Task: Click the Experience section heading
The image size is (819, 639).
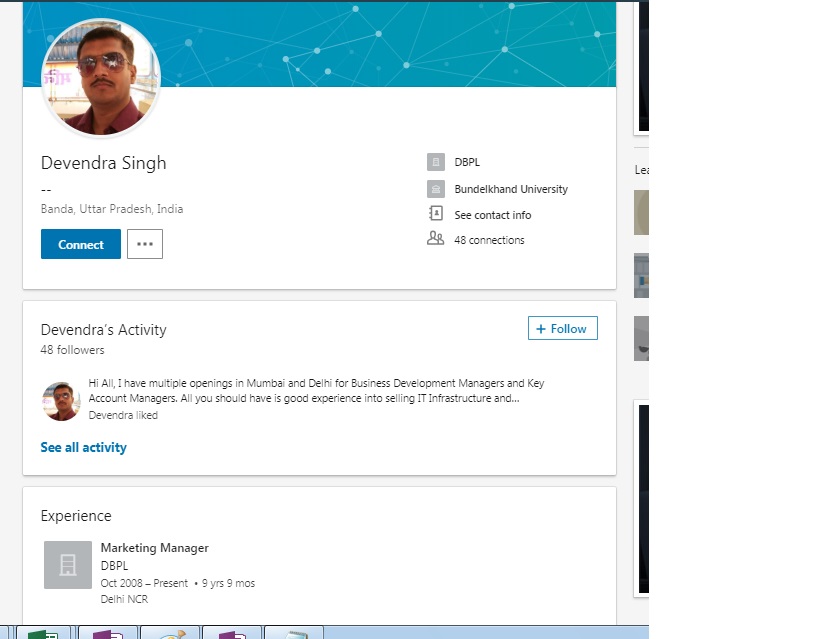Action: (76, 516)
